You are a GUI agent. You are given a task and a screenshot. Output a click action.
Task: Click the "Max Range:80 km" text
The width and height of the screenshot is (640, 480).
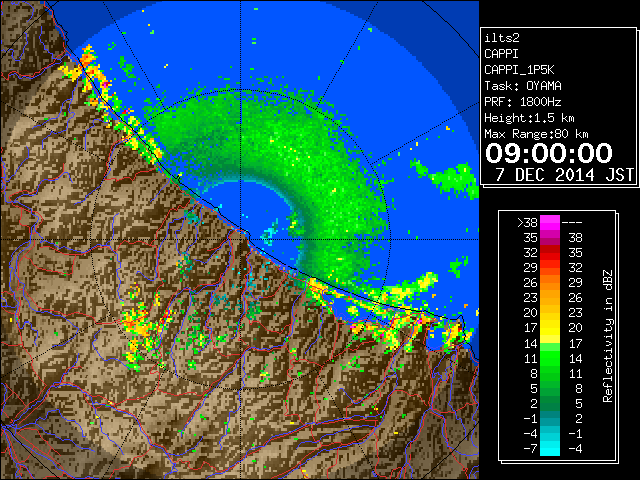(x=536, y=134)
